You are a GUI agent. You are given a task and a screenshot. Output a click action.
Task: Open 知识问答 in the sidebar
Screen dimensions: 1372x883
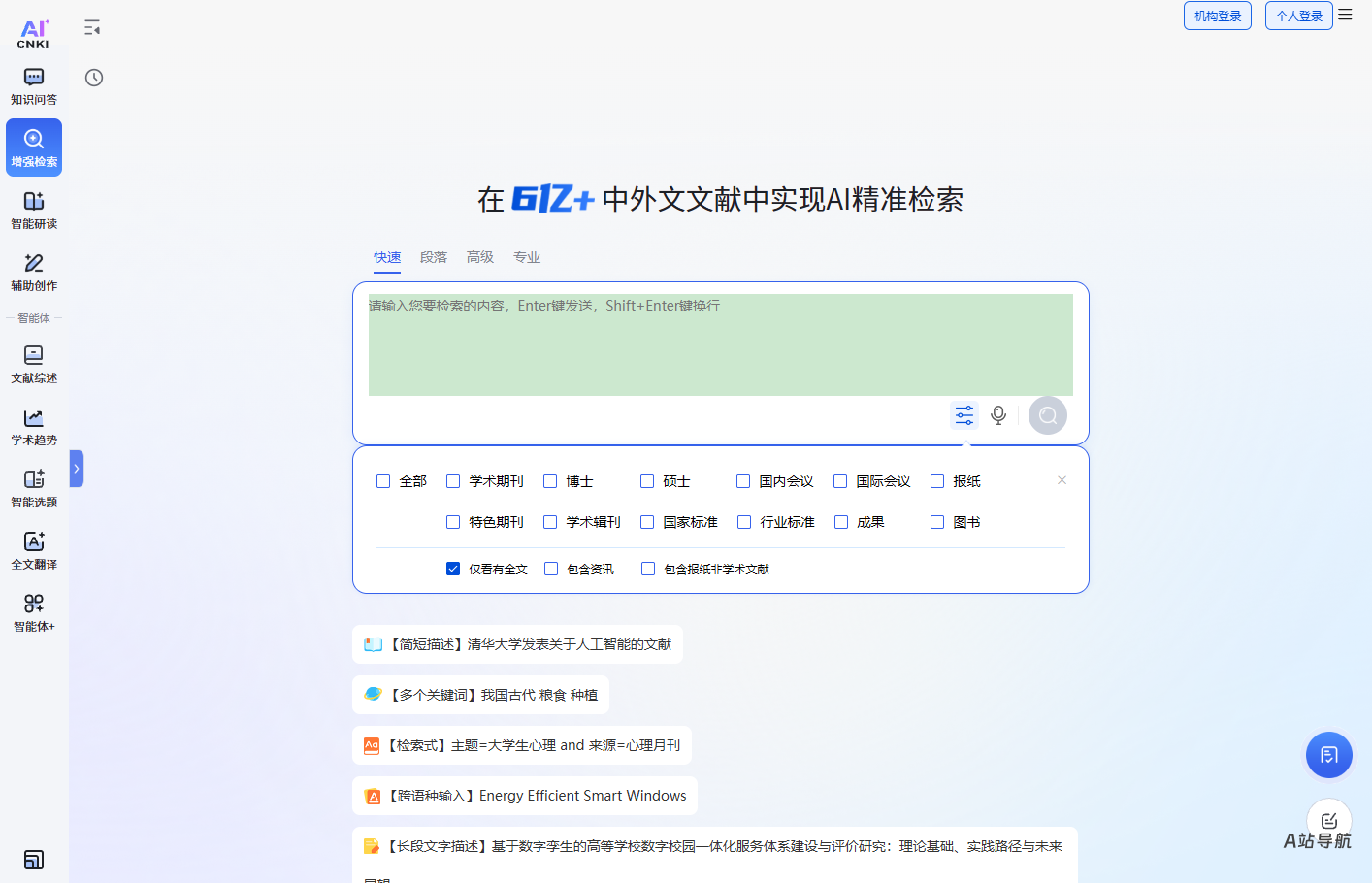point(34,86)
